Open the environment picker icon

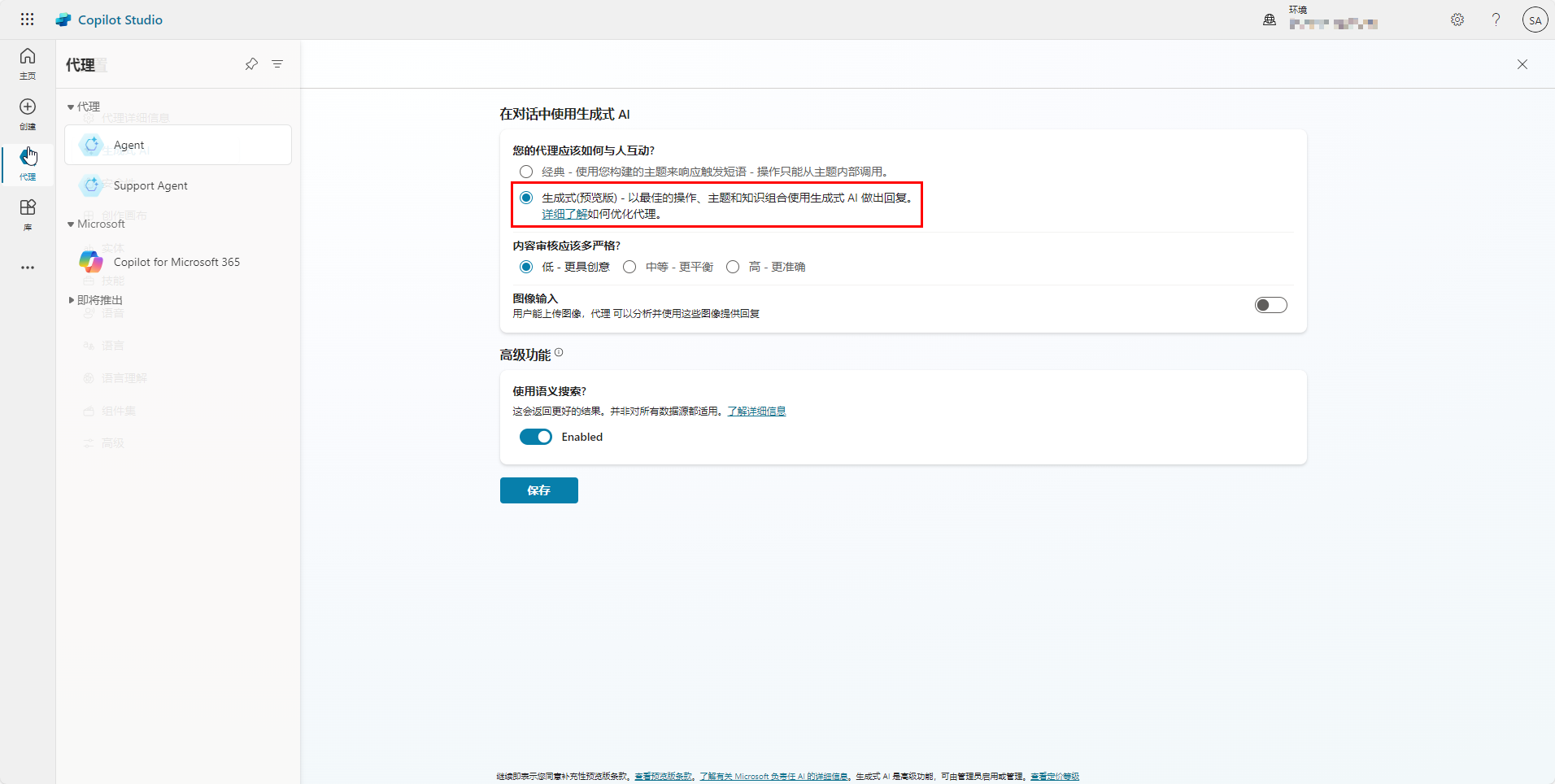[x=1269, y=20]
